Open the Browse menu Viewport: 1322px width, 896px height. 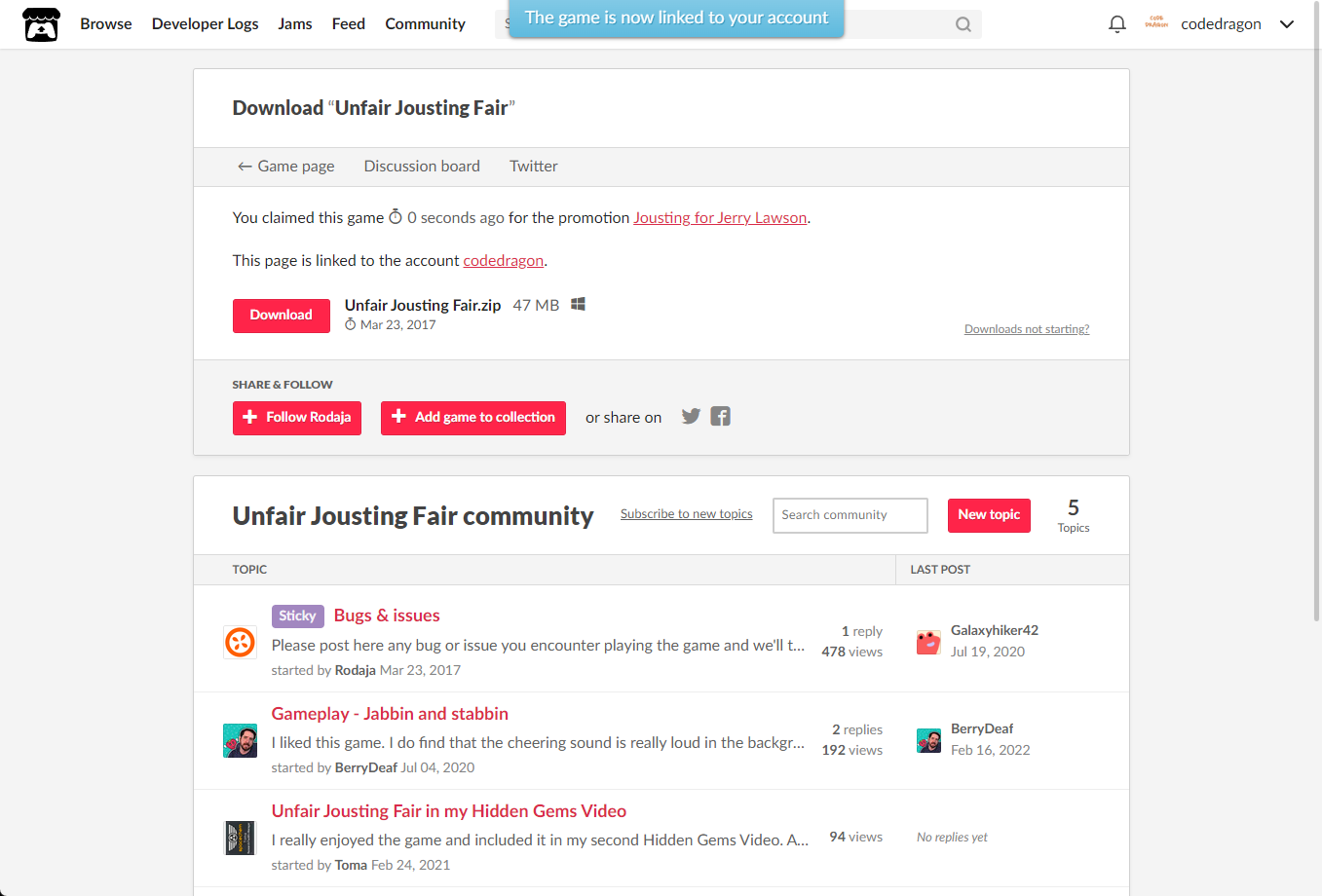(106, 24)
